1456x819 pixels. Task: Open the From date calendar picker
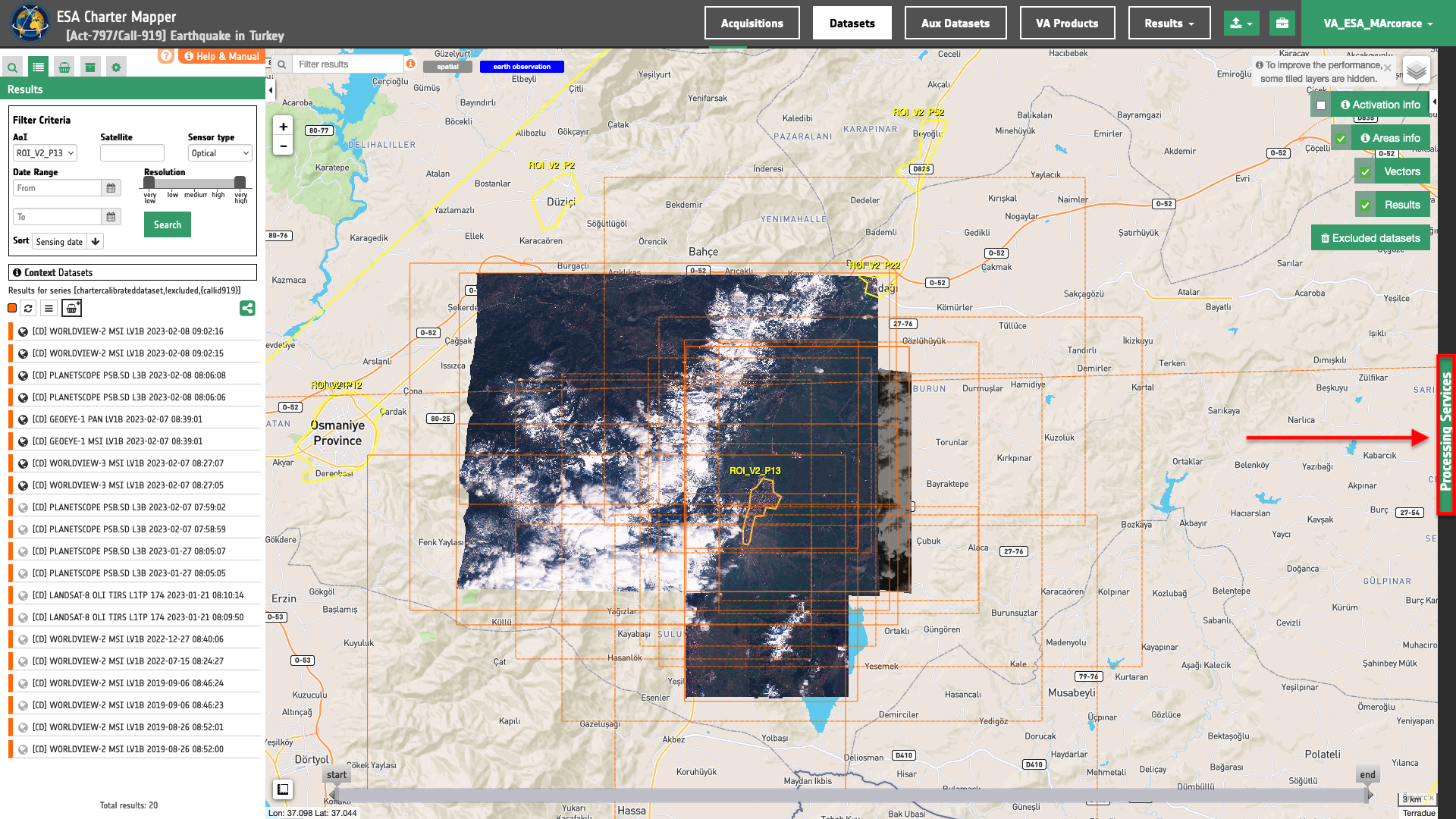111,188
